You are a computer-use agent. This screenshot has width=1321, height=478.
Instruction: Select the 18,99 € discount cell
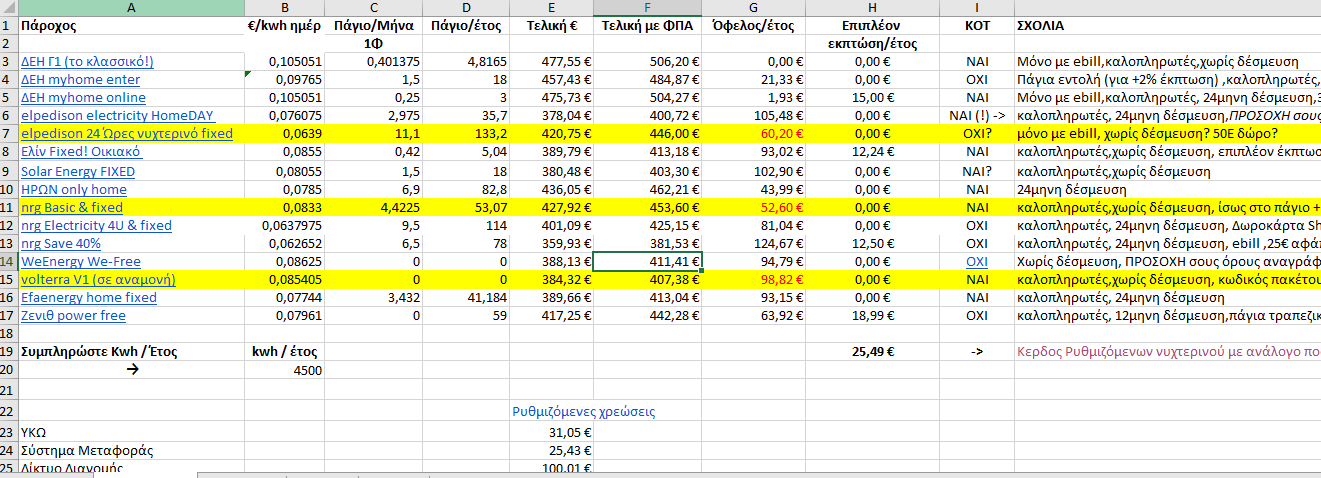[x=873, y=316]
